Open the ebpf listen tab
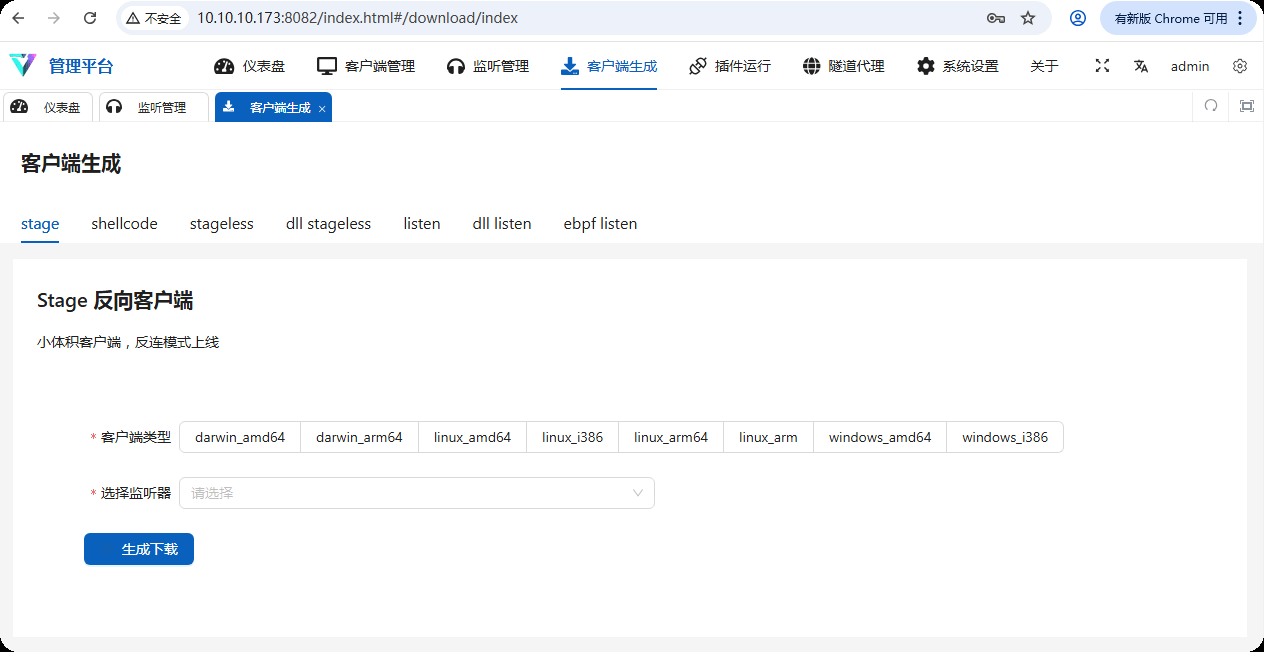This screenshot has height=652, width=1264. [x=600, y=223]
